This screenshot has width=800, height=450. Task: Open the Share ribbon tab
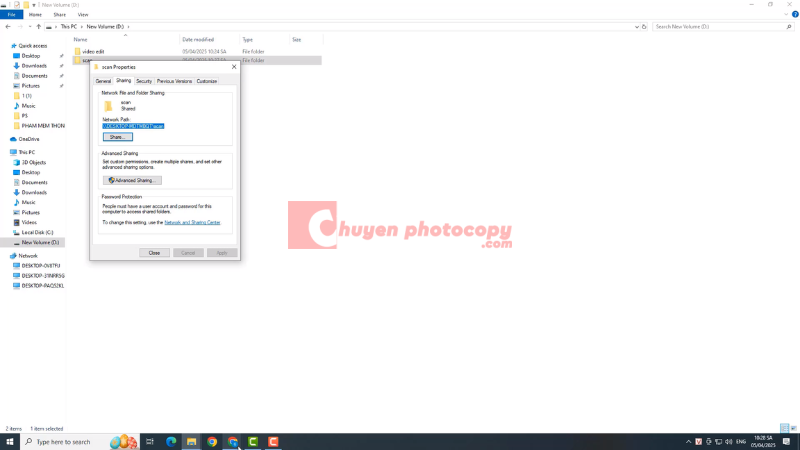[x=60, y=15]
